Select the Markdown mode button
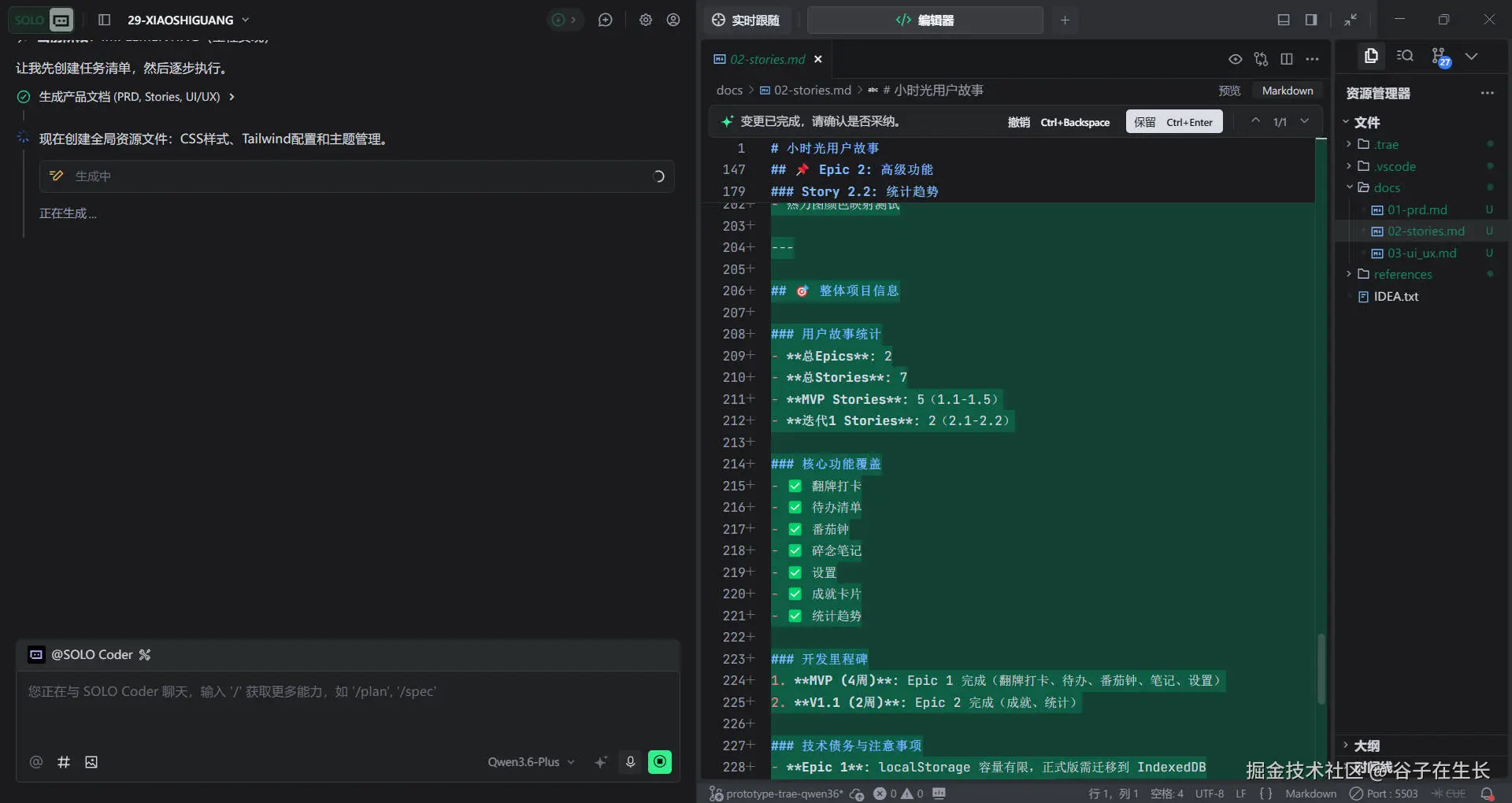The width and height of the screenshot is (1512, 803). 1288,91
